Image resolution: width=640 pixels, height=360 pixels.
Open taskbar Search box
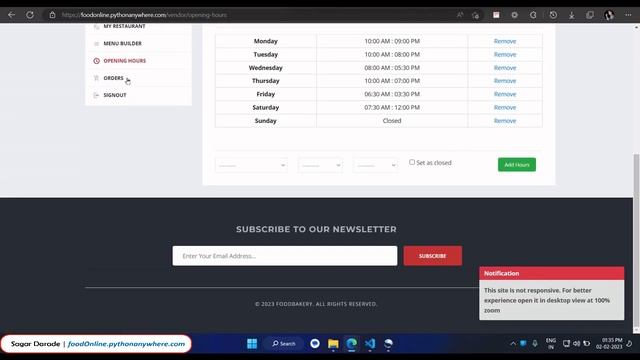(284, 344)
